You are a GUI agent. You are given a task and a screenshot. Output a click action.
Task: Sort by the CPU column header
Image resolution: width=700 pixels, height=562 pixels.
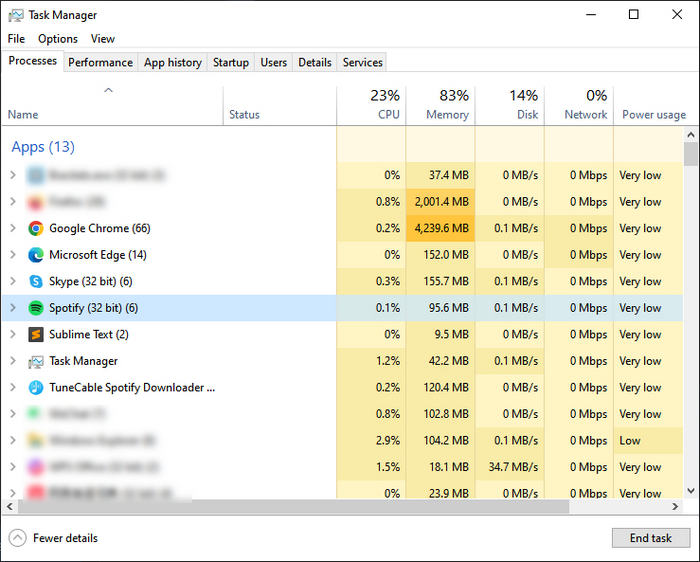(371, 105)
